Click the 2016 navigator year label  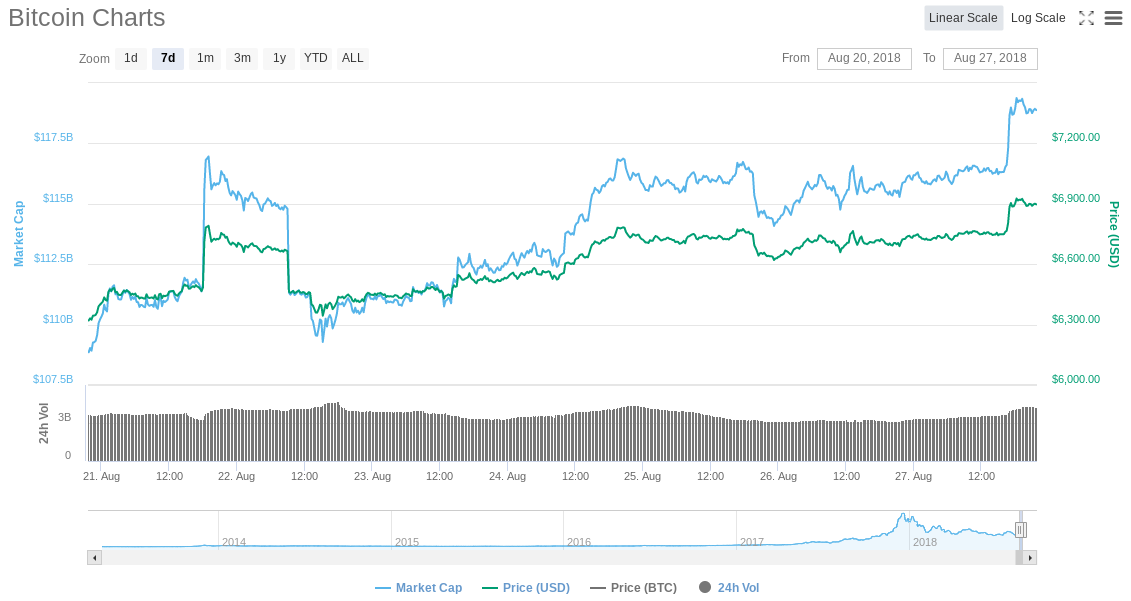coord(578,542)
